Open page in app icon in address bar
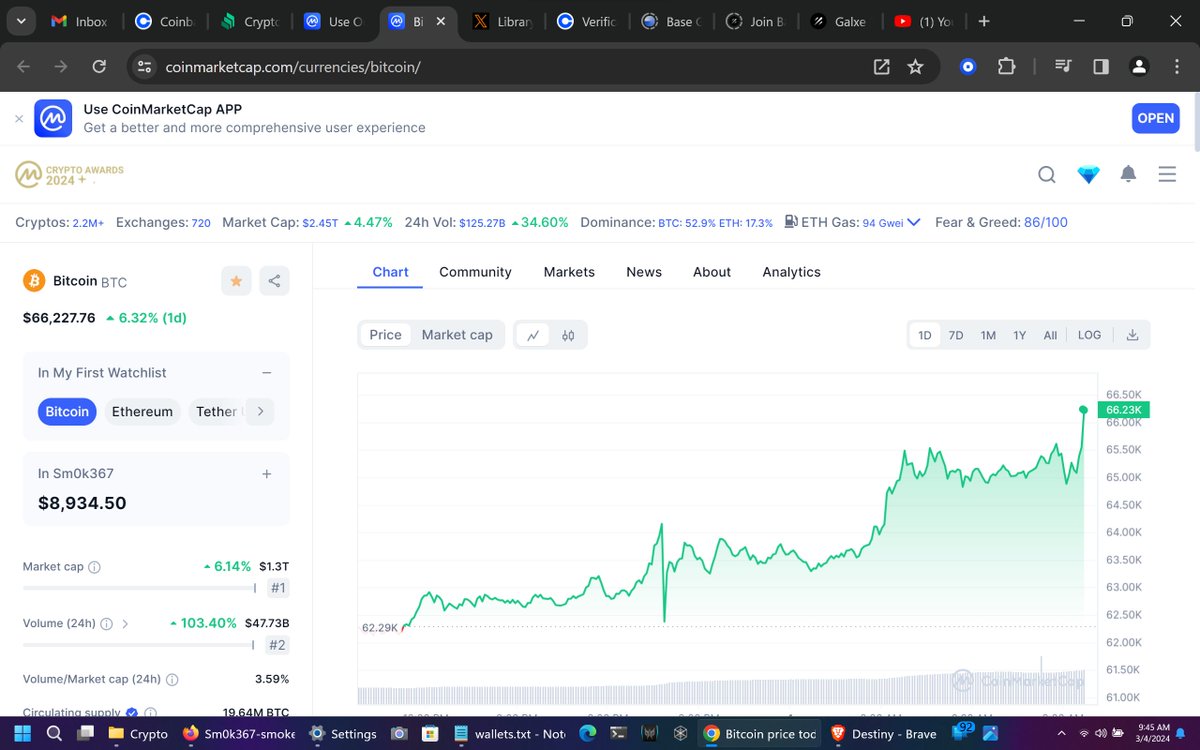Screen dimensions: 1200x750 tap(882, 67)
